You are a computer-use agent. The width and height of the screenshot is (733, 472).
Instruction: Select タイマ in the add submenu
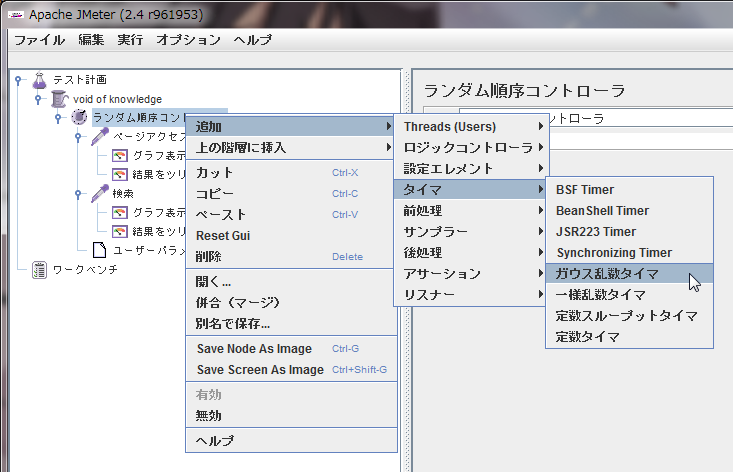tap(471, 190)
